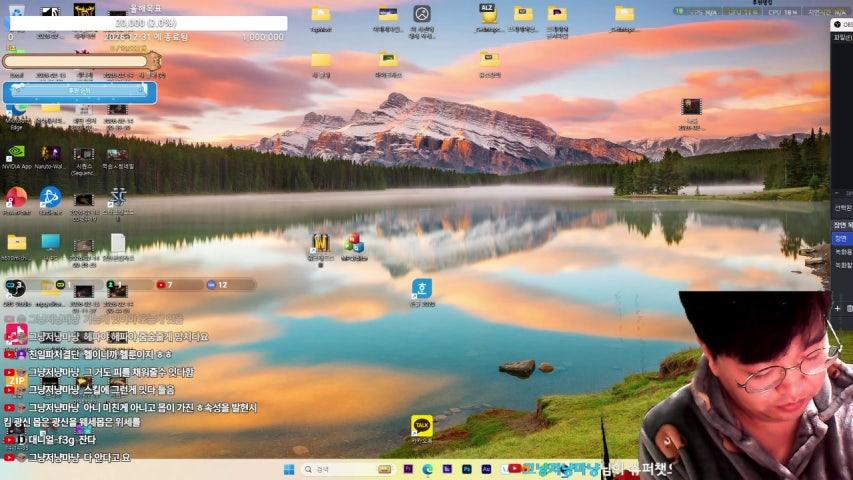Click the YouTube chat counter showing 7

[165, 285]
